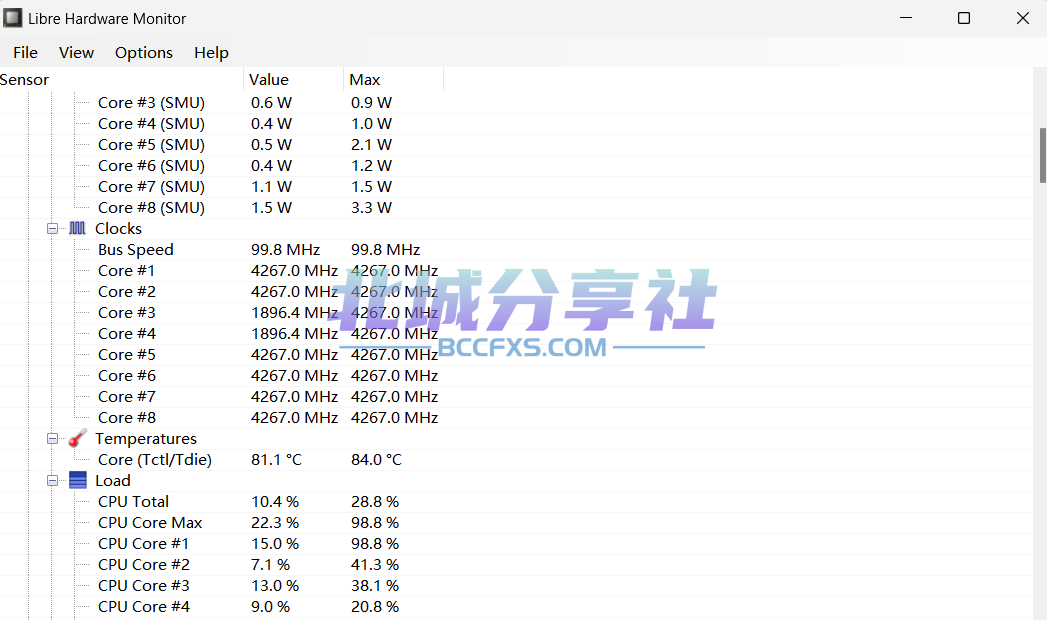Click the 22.3 % CPU Core Max value
1047x620 pixels.
click(x=275, y=523)
